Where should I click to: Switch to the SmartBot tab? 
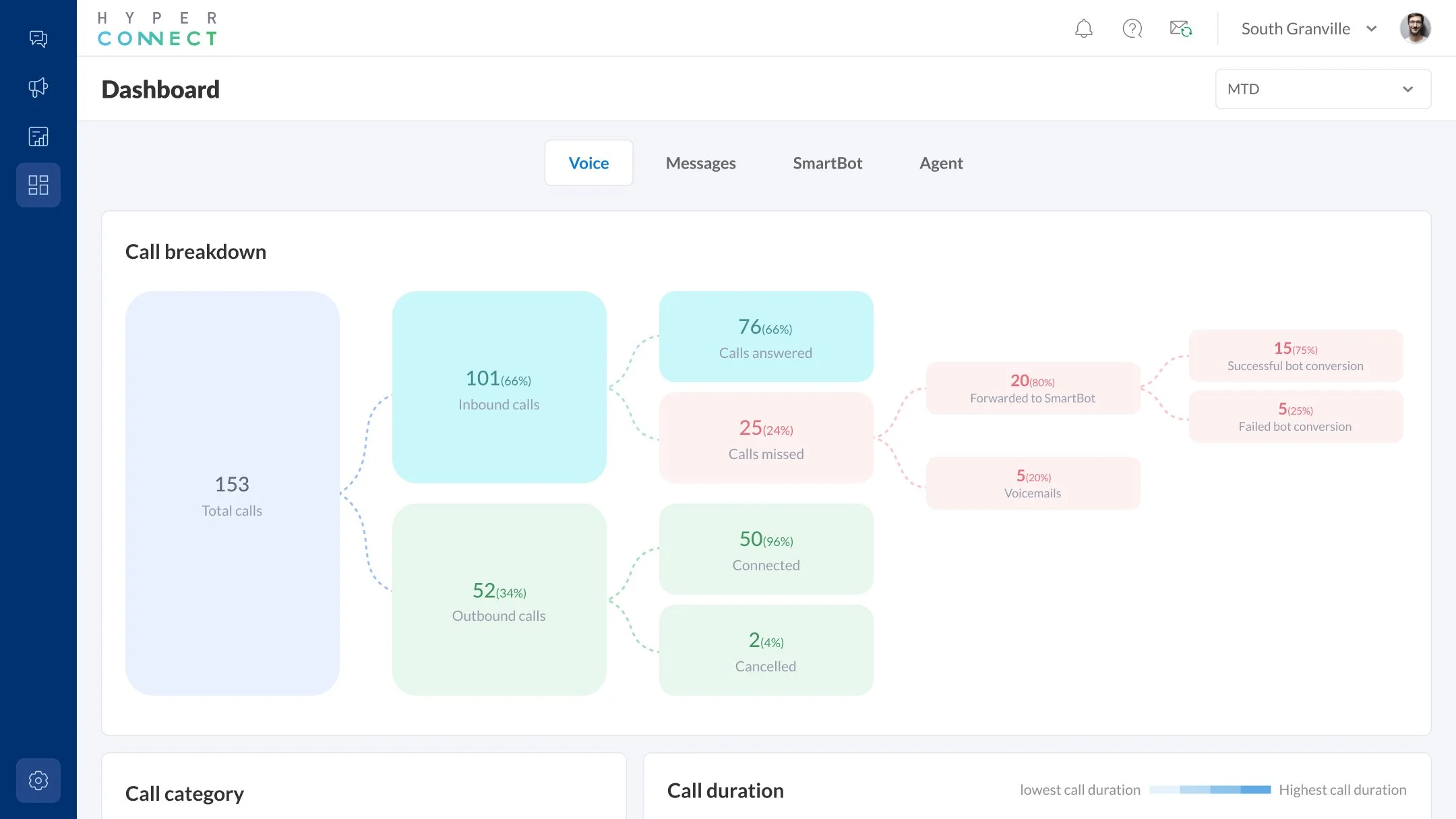pos(827,163)
